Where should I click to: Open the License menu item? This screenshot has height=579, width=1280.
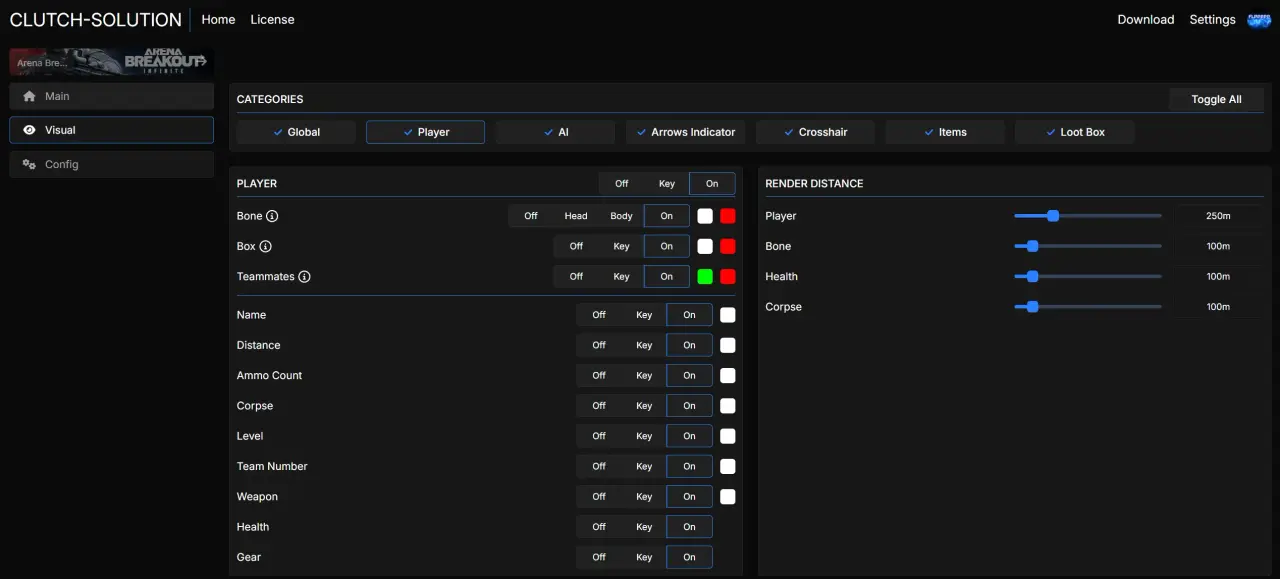click(x=272, y=19)
